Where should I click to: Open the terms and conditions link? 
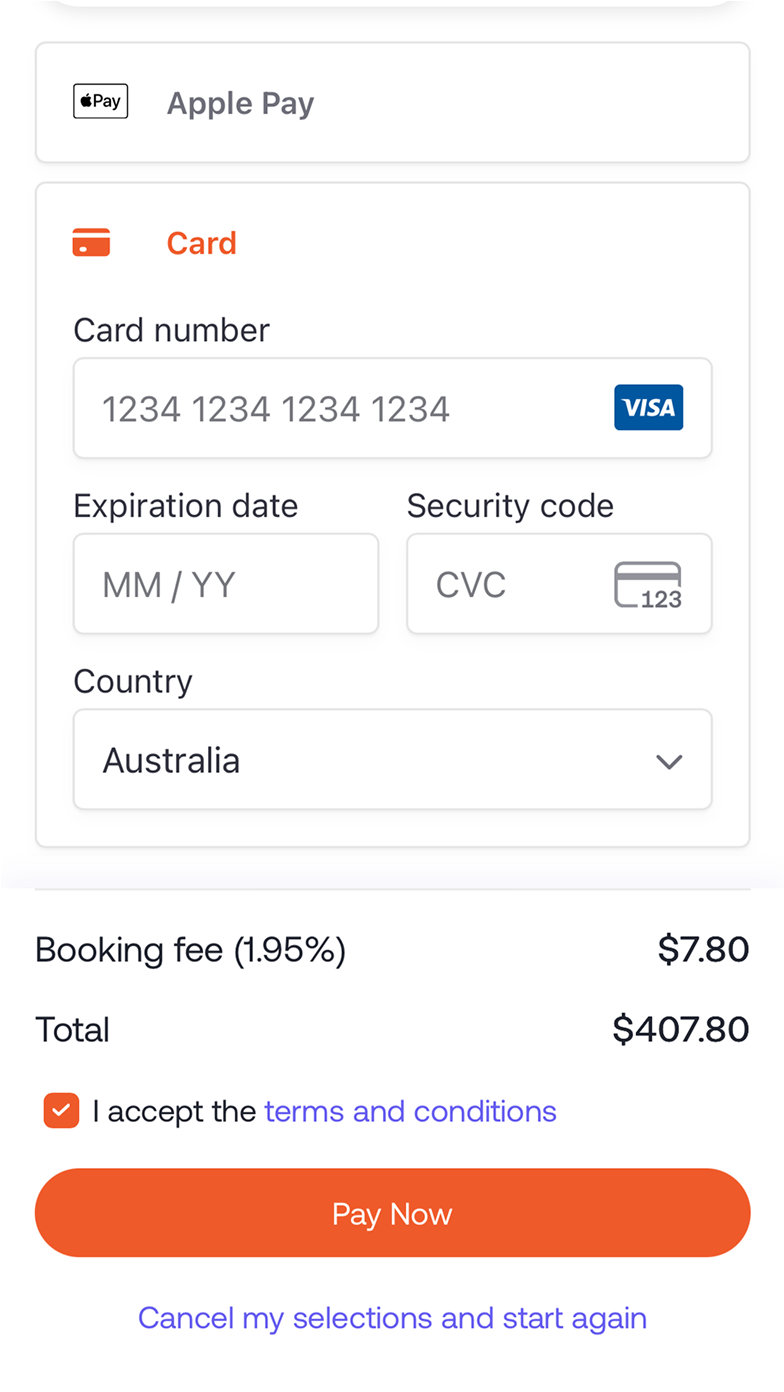tap(410, 1110)
